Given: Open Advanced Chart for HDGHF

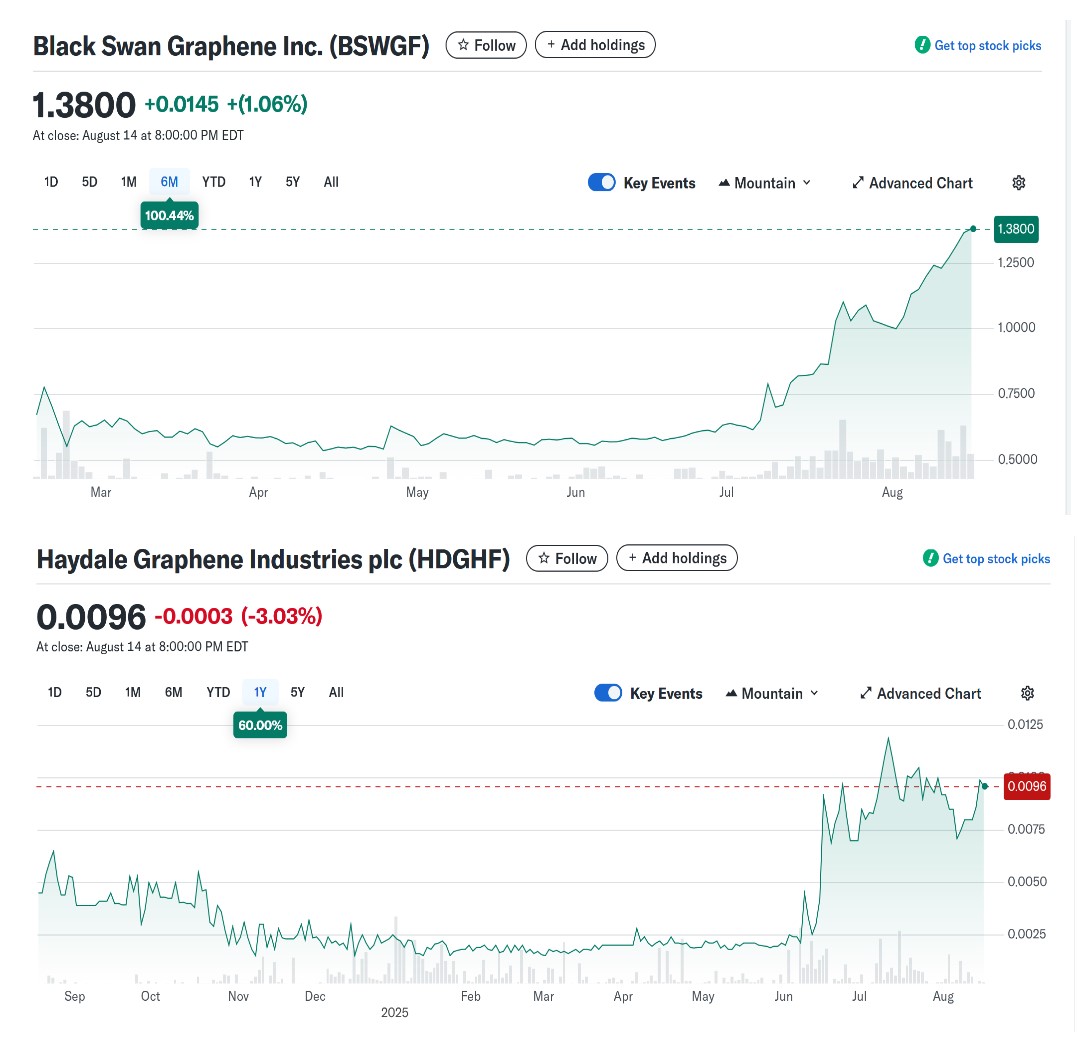Looking at the screenshot, I should click(x=921, y=693).
